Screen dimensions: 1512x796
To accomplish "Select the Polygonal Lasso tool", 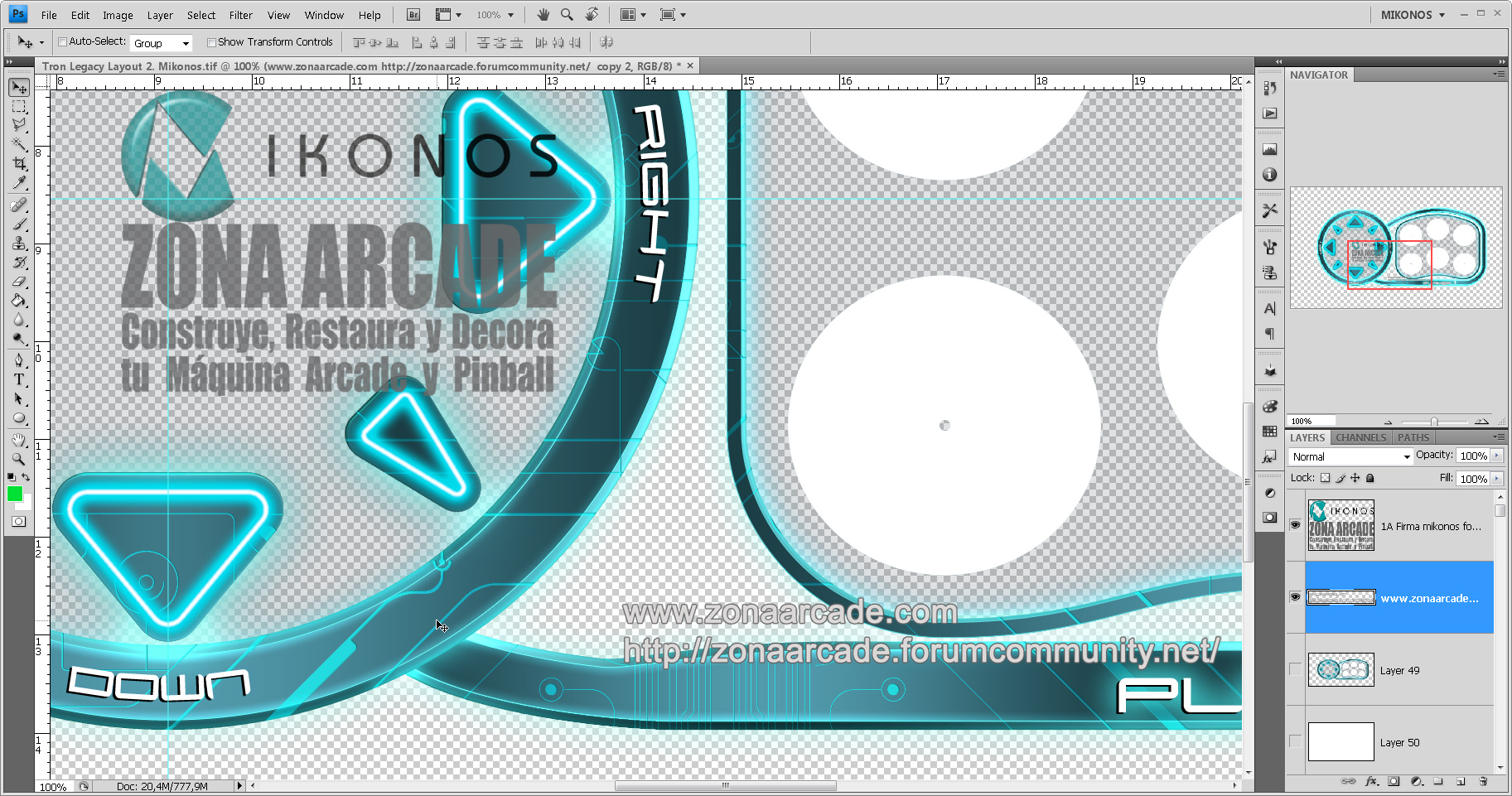I will tap(19, 125).
